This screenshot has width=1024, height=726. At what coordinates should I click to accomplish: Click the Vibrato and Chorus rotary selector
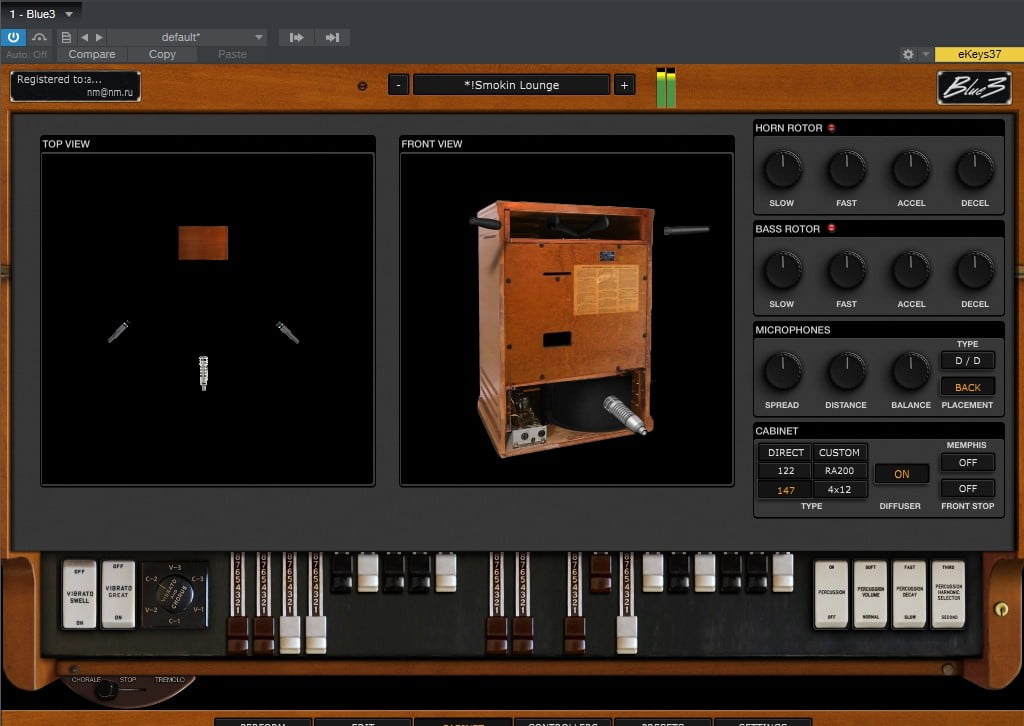174,595
